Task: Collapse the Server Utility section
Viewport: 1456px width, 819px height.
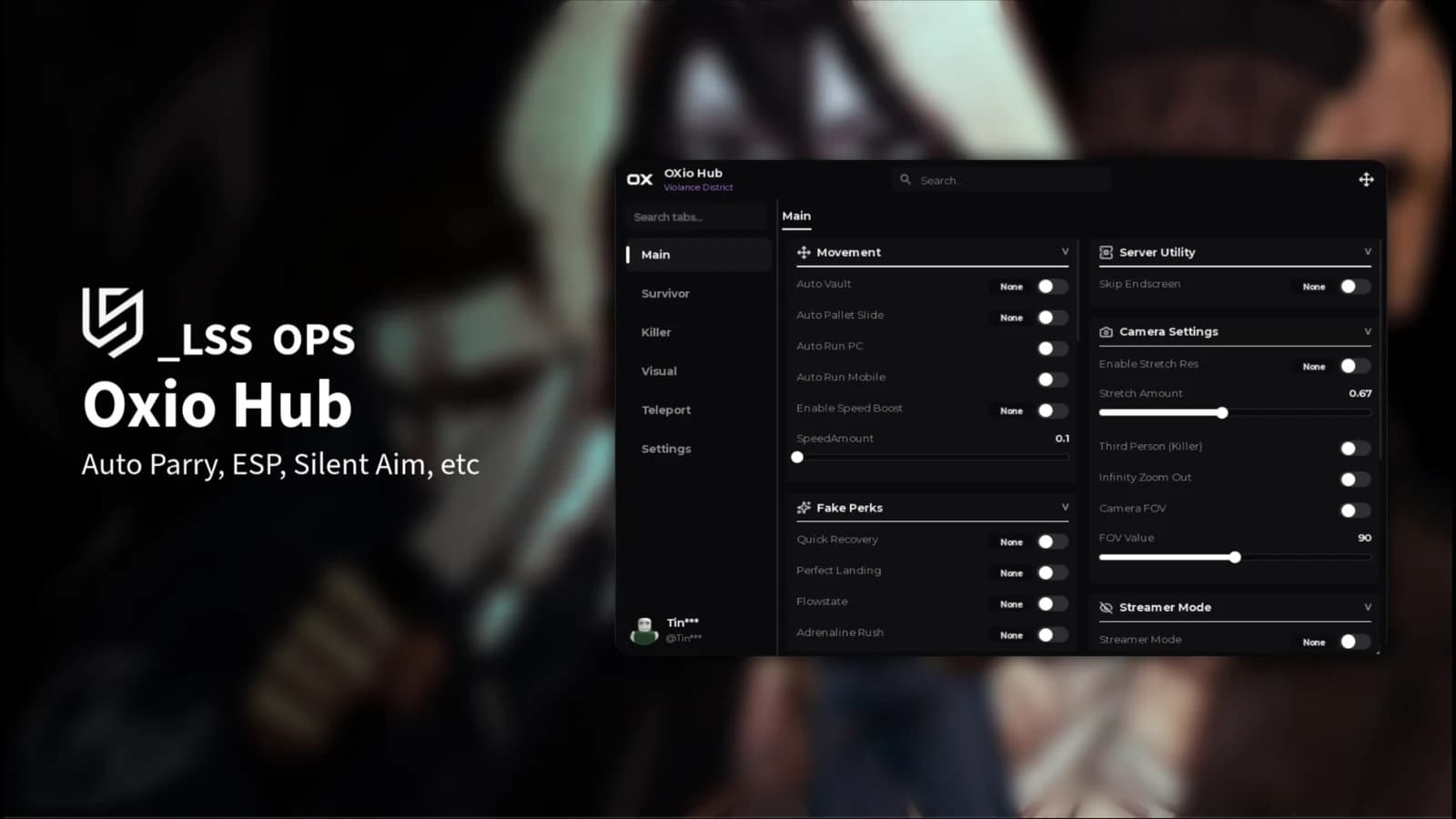Action: coord(1367,252)
